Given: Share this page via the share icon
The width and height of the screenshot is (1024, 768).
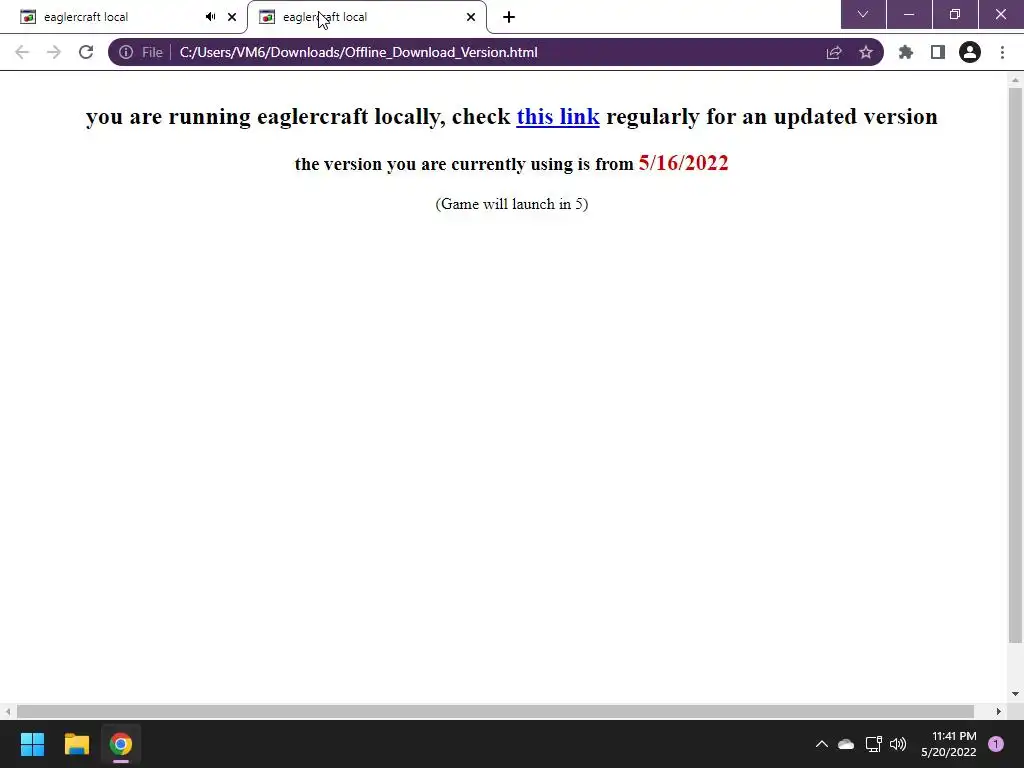Looking at the screenshot, I should (834, 52).
